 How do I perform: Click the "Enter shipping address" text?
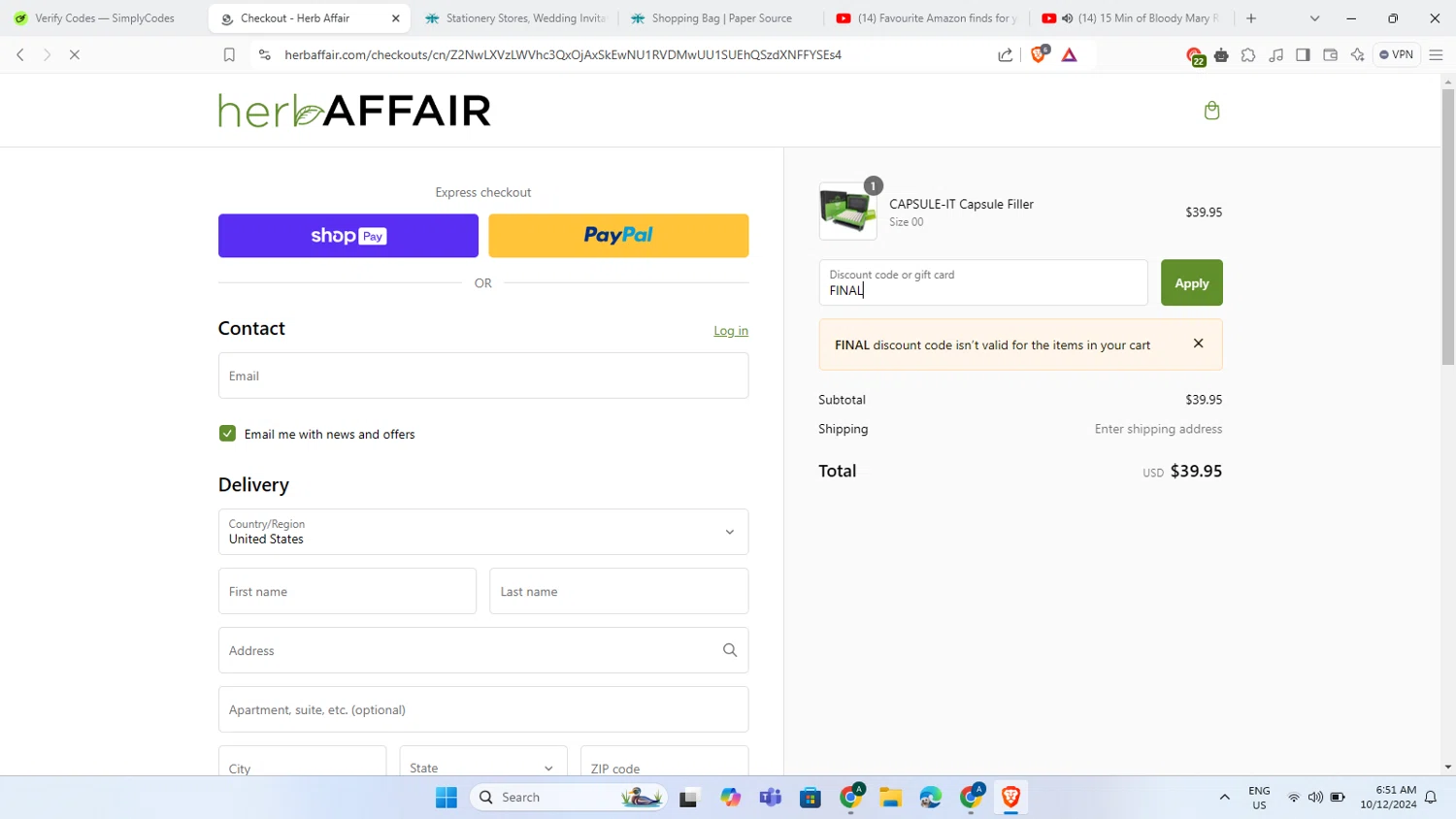tap(1158, 429)
